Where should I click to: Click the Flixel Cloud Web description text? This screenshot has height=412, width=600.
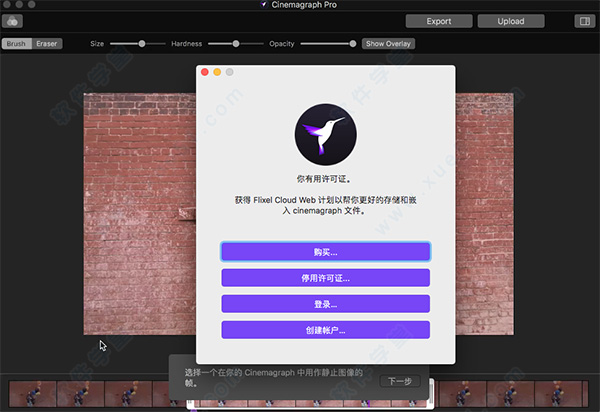325,205
